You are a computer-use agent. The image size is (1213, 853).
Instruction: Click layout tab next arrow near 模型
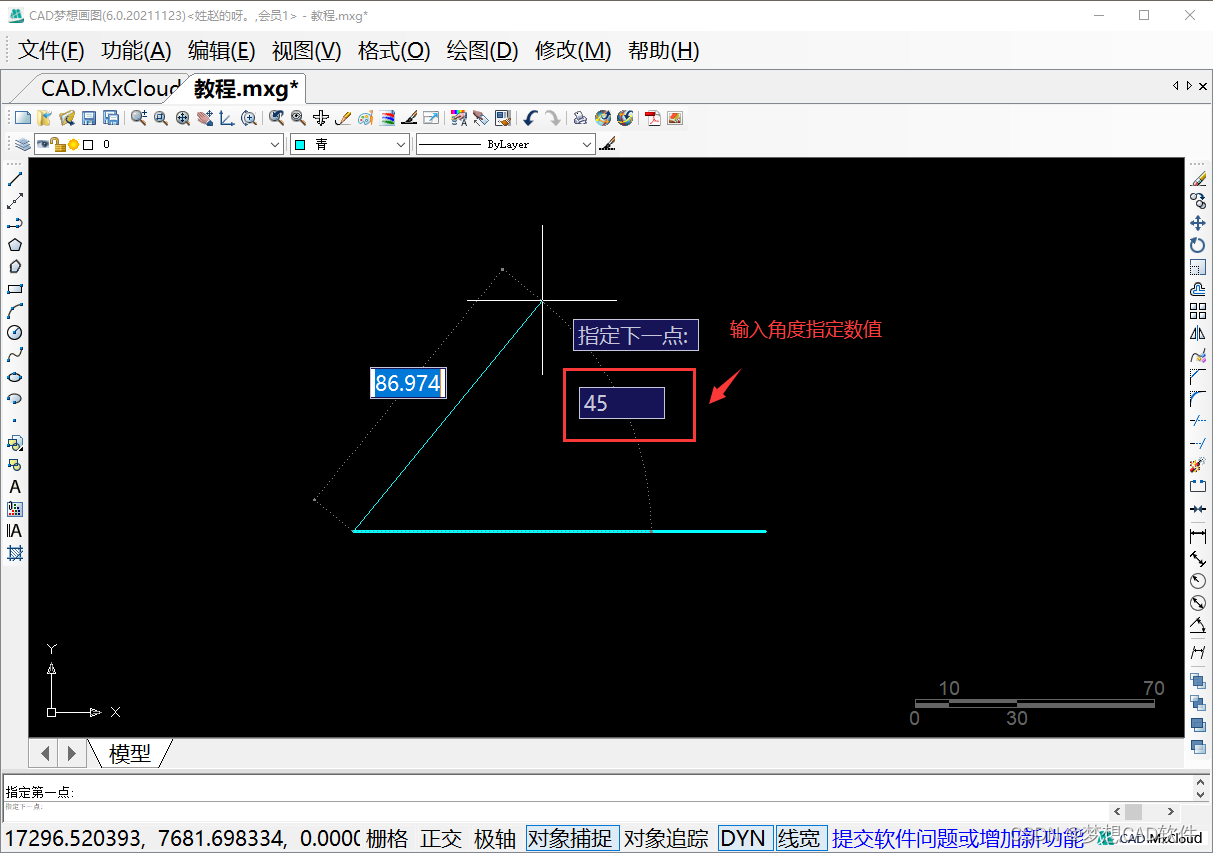click(71, 753)
